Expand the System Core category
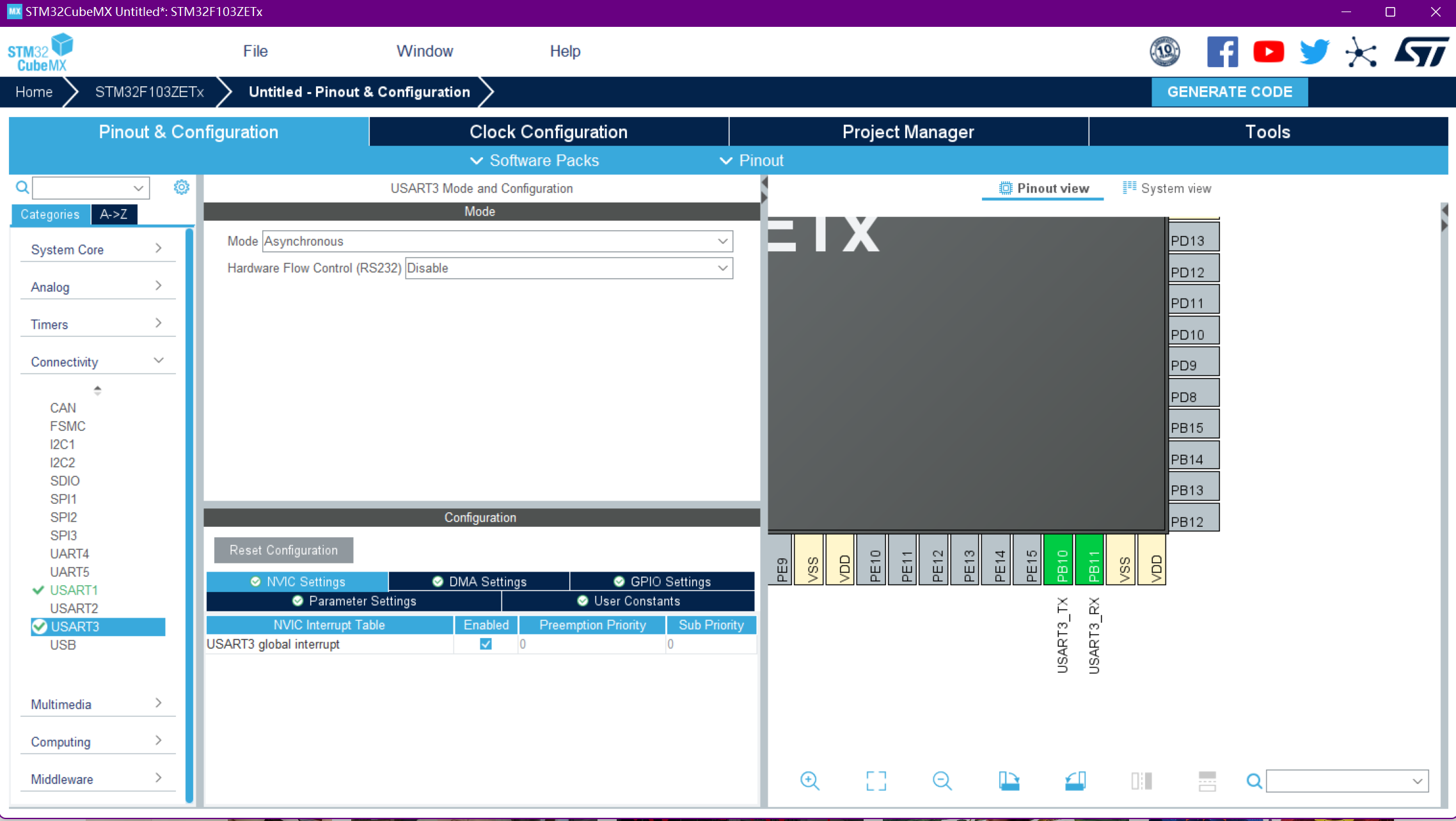This screenshot has width=1456, height=821. 96,249
